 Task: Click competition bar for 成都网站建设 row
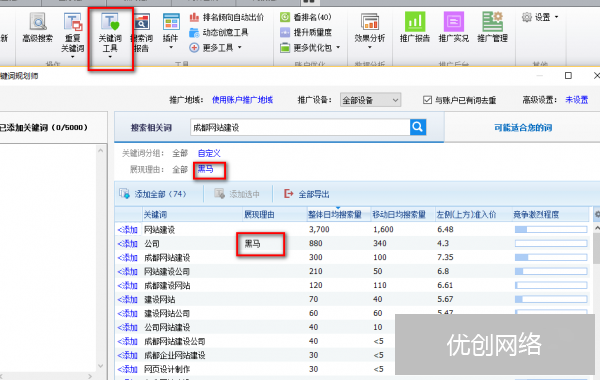pyautogui.click(x=551, y=258)
